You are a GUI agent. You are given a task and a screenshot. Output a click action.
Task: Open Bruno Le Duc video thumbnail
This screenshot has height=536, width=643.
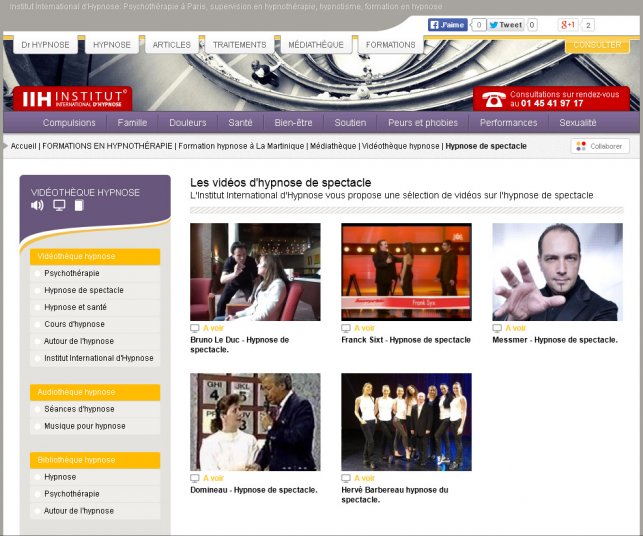coord(255,272)
